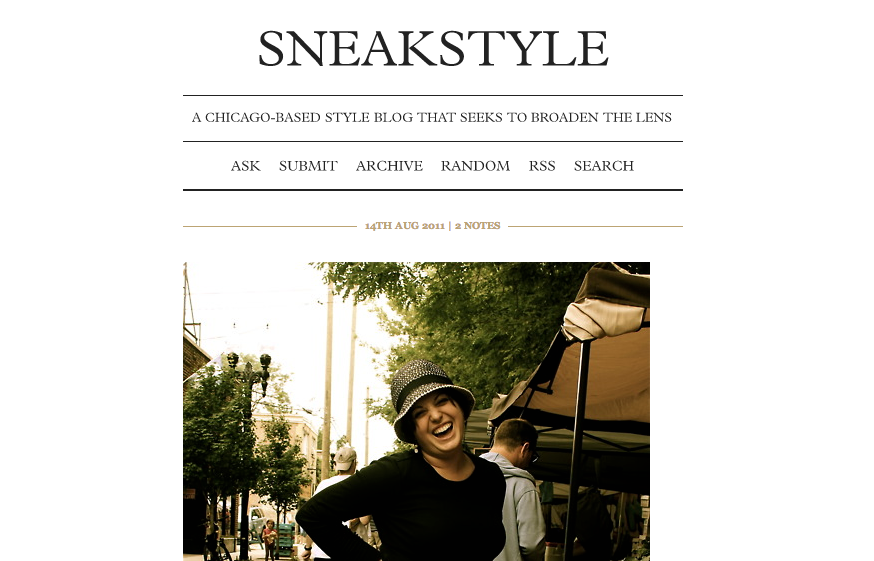
Task: Click the blog tagline about Chicago-based style
Action: click(432, 118)
